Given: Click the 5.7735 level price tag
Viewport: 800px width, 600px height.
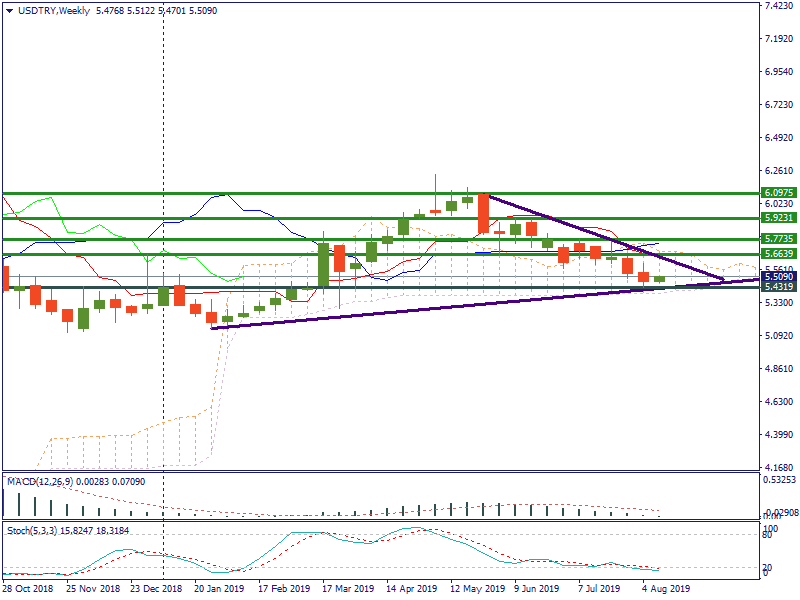Looking at the screenshot, I should tap(778, 239).
